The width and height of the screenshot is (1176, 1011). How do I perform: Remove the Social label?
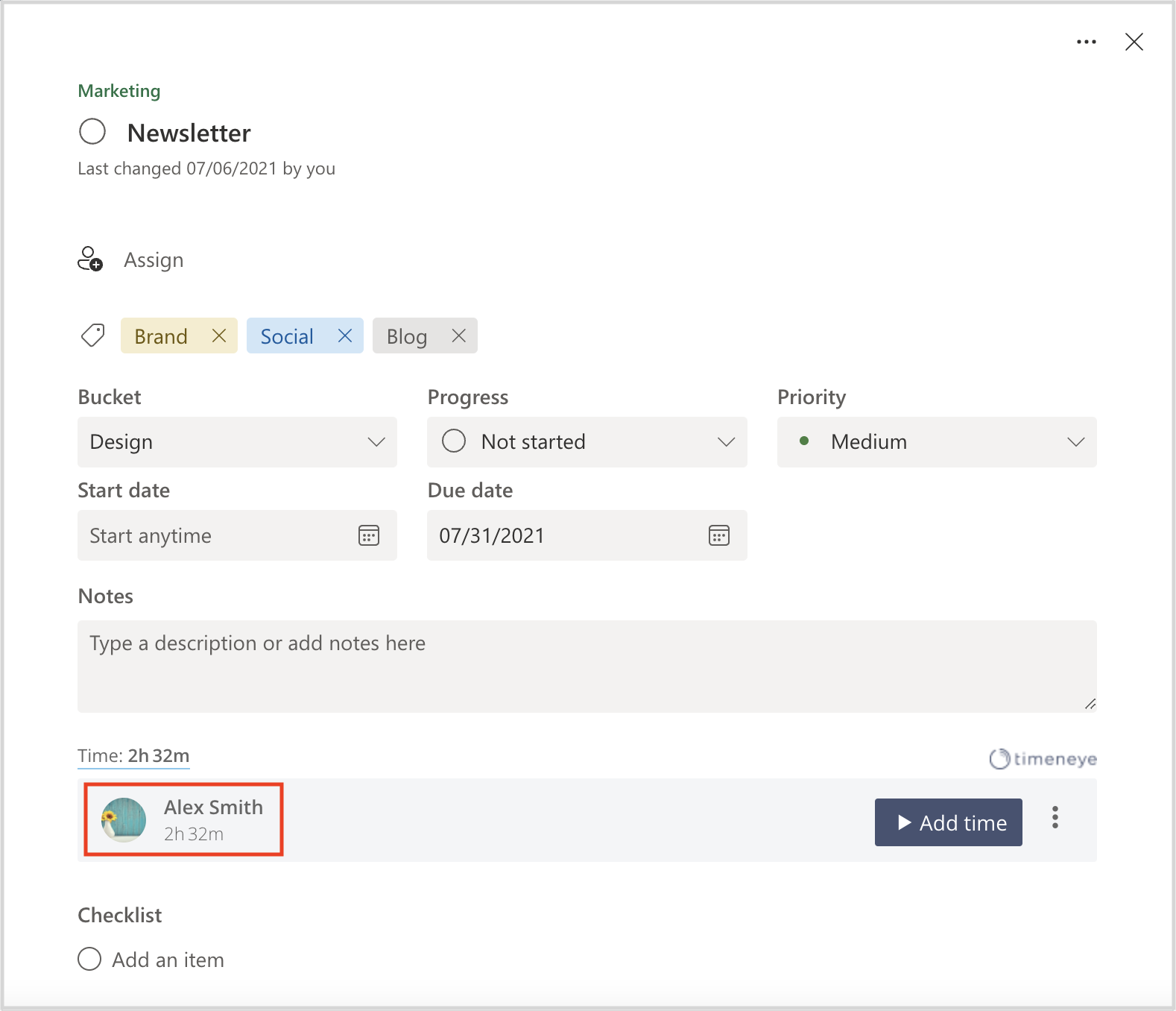(345, 336)
